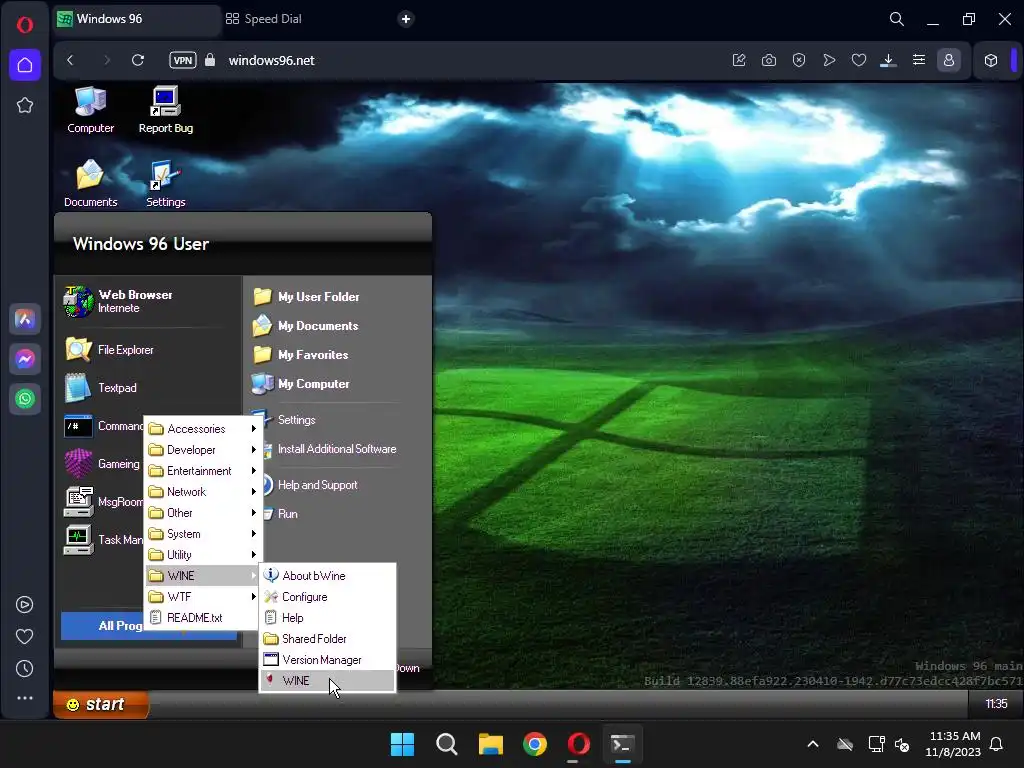Viewport: 1024px width, 768px height.
Task: Click the downloads icon in Opera toolbar
Action: pyautogui.click(x=888, y=60)
